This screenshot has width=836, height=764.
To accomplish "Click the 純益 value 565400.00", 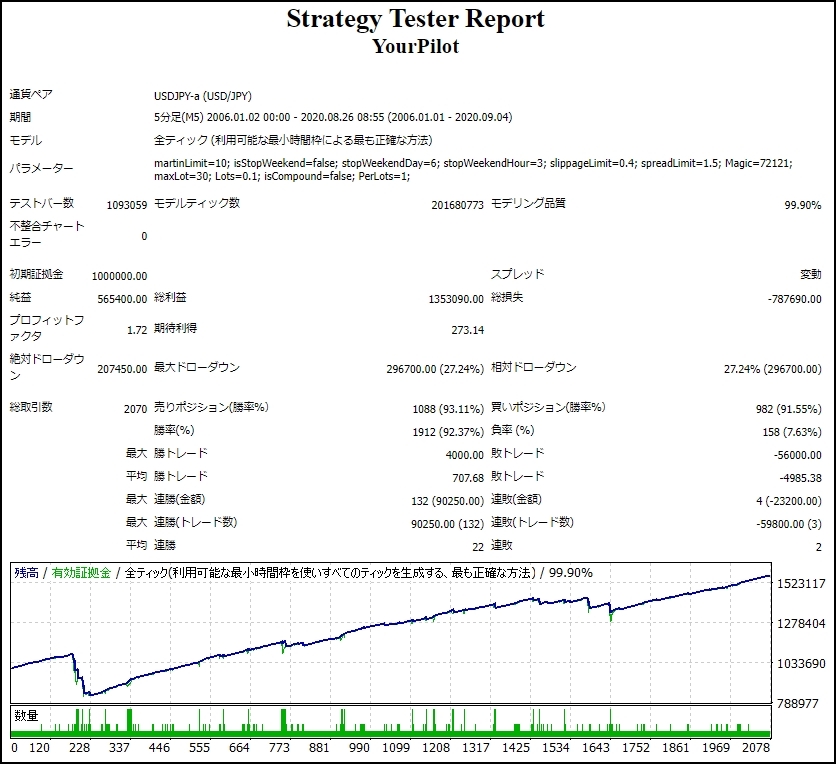I will 121,298.
